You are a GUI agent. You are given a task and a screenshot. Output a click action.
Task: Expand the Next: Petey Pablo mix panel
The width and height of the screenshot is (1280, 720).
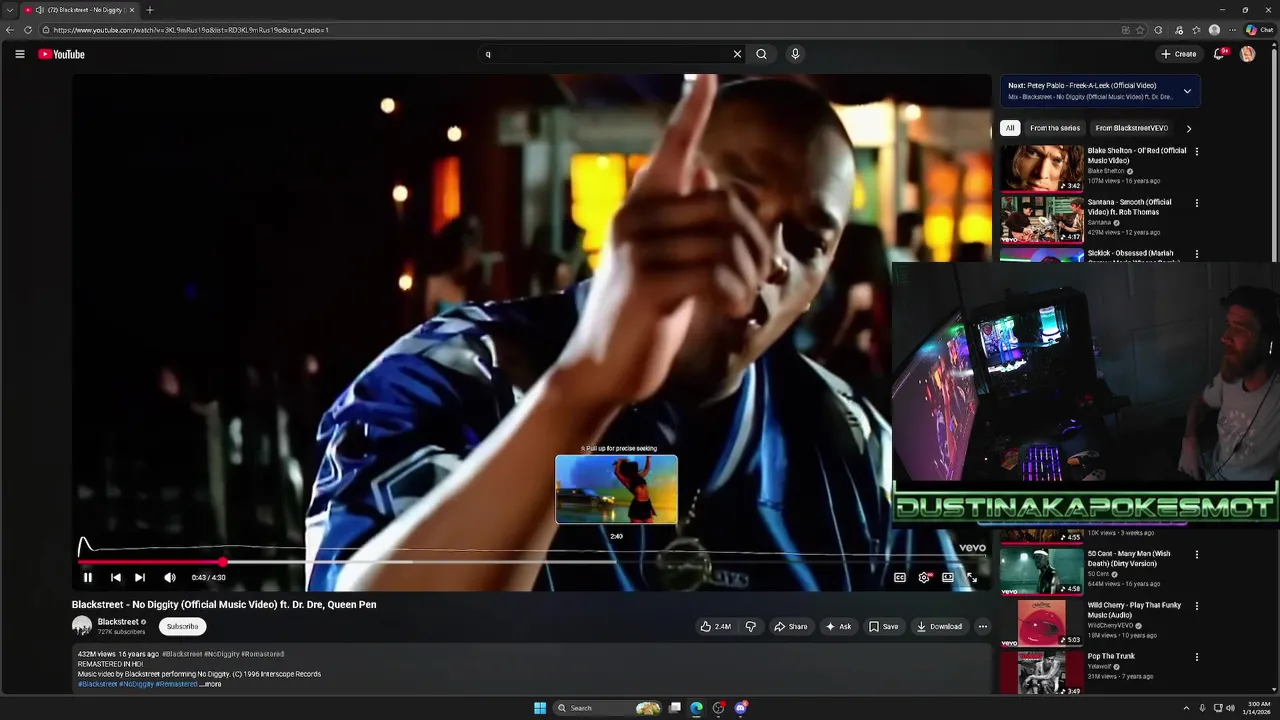click(1187, 91)
